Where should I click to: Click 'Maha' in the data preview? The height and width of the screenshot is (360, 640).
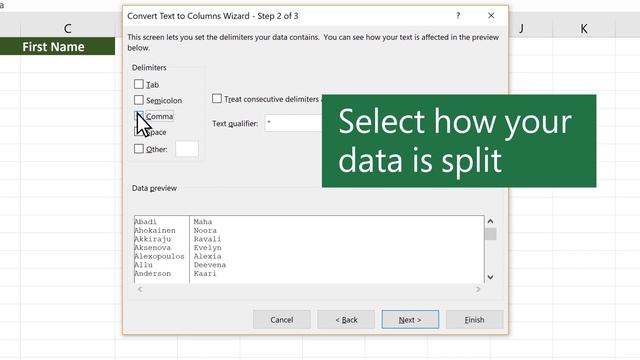pos(203,222)
